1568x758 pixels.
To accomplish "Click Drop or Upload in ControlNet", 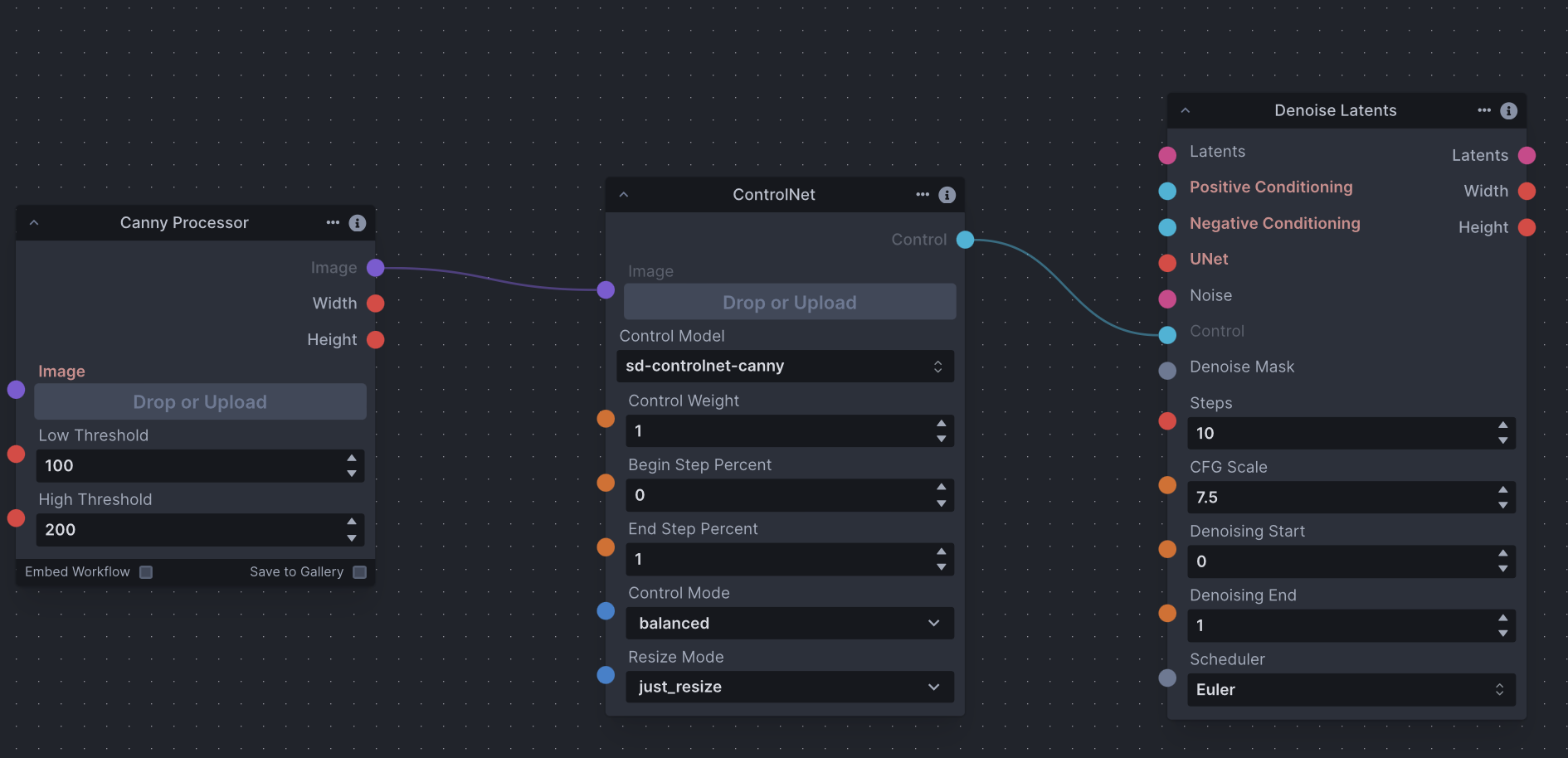I will [789, 303].
